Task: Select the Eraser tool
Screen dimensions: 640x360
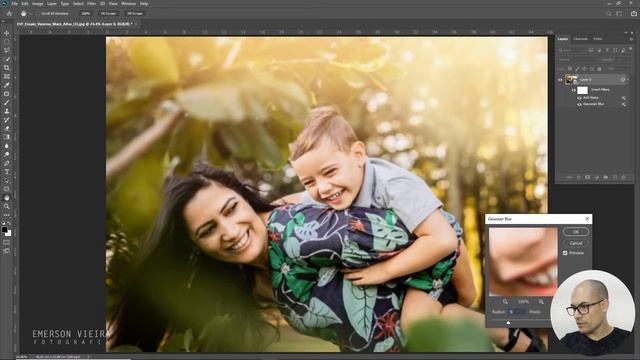Action: pos(7,129)
